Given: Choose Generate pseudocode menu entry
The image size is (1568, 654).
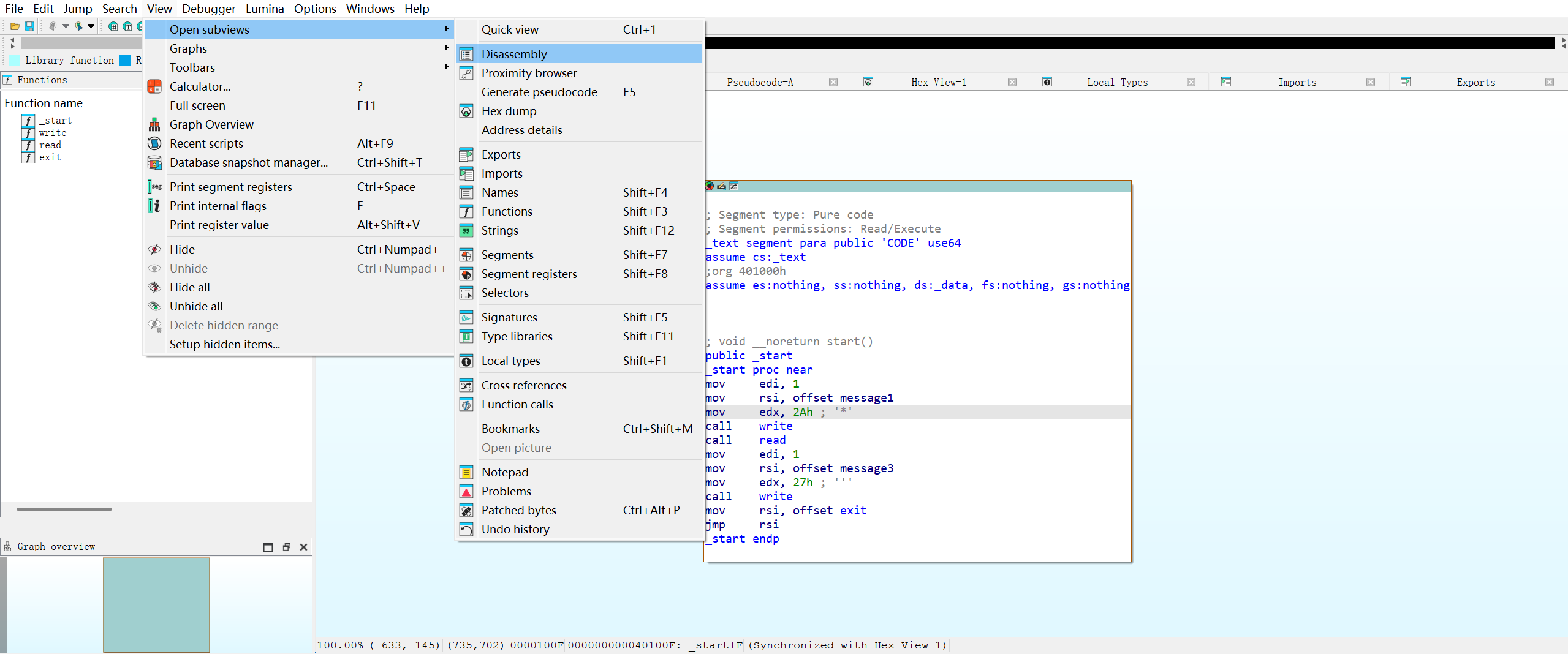Looking at the screenshot, I should pos(580,92).
